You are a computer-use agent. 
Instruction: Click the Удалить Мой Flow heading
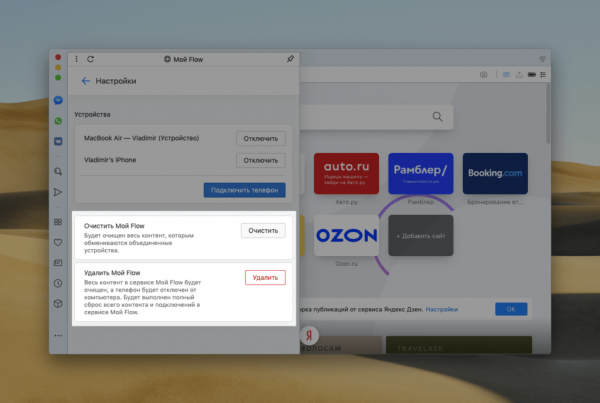tap(112, 273)
